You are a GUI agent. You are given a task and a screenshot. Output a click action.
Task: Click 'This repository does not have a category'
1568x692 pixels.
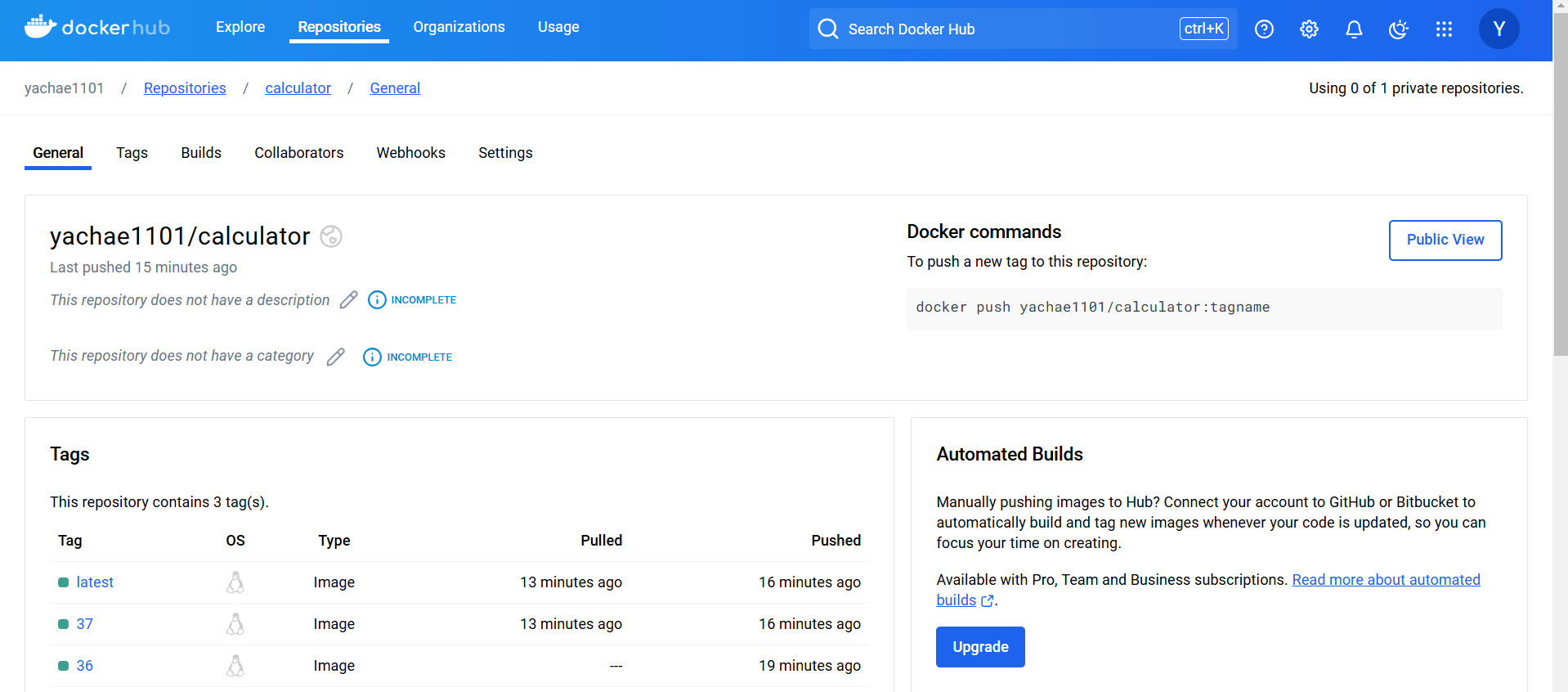181,356
